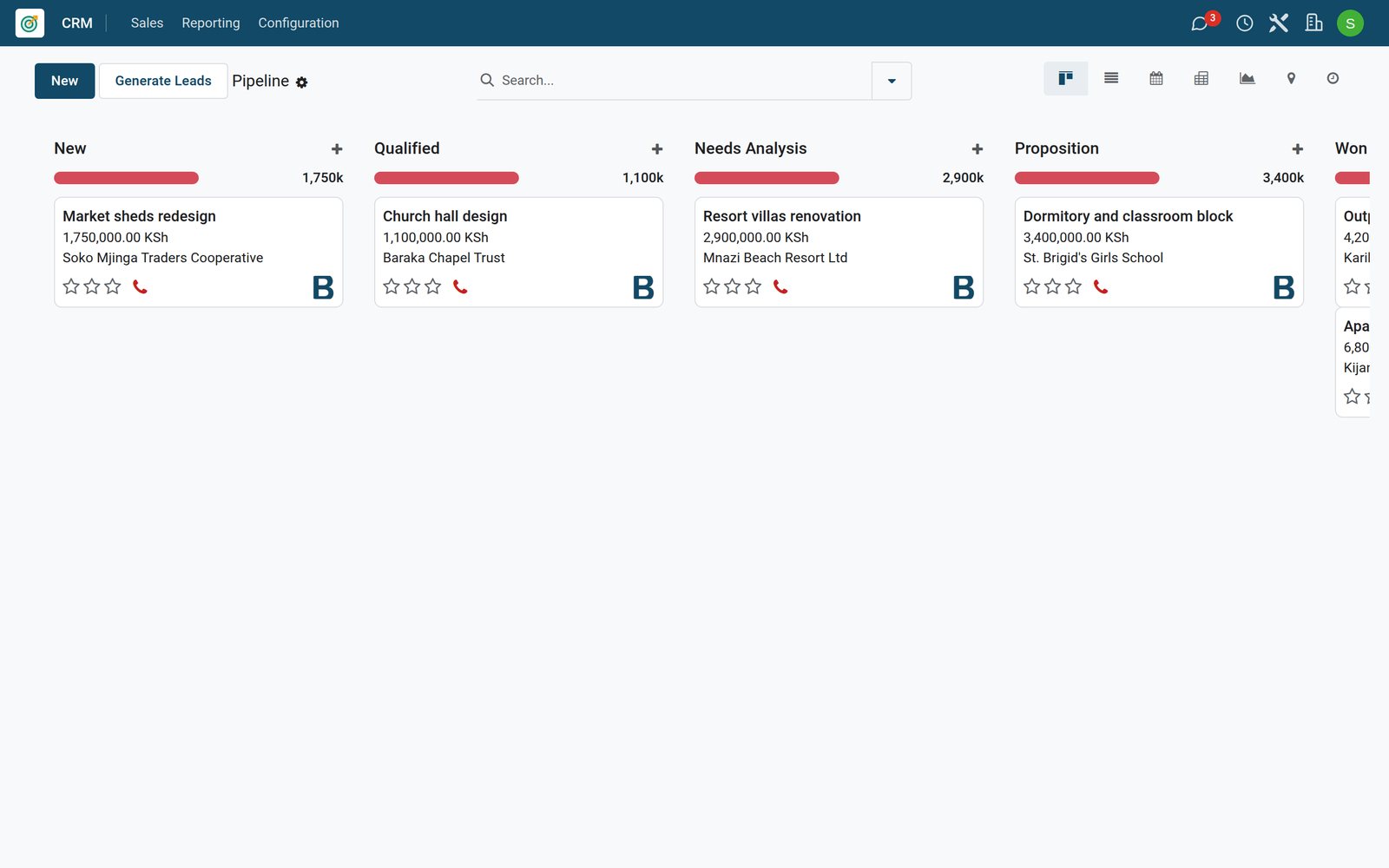Click Generate Leads button
The height and width of the screenshot is (868, 1389).
(x=163, y=81)
